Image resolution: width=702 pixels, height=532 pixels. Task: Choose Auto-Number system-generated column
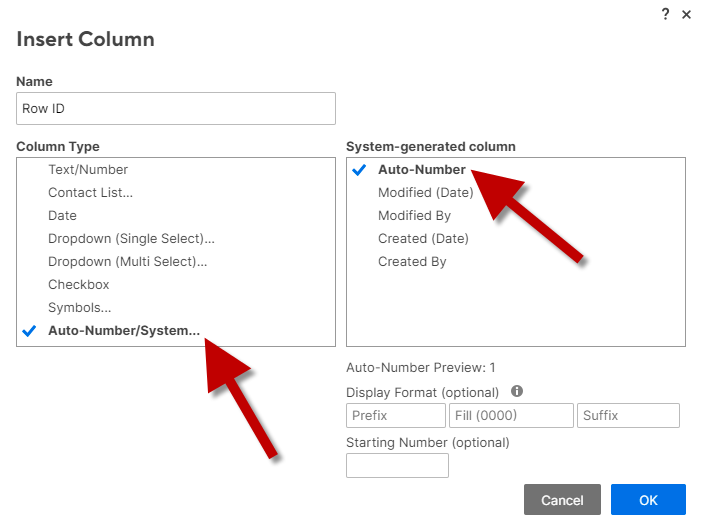(422, 170)
